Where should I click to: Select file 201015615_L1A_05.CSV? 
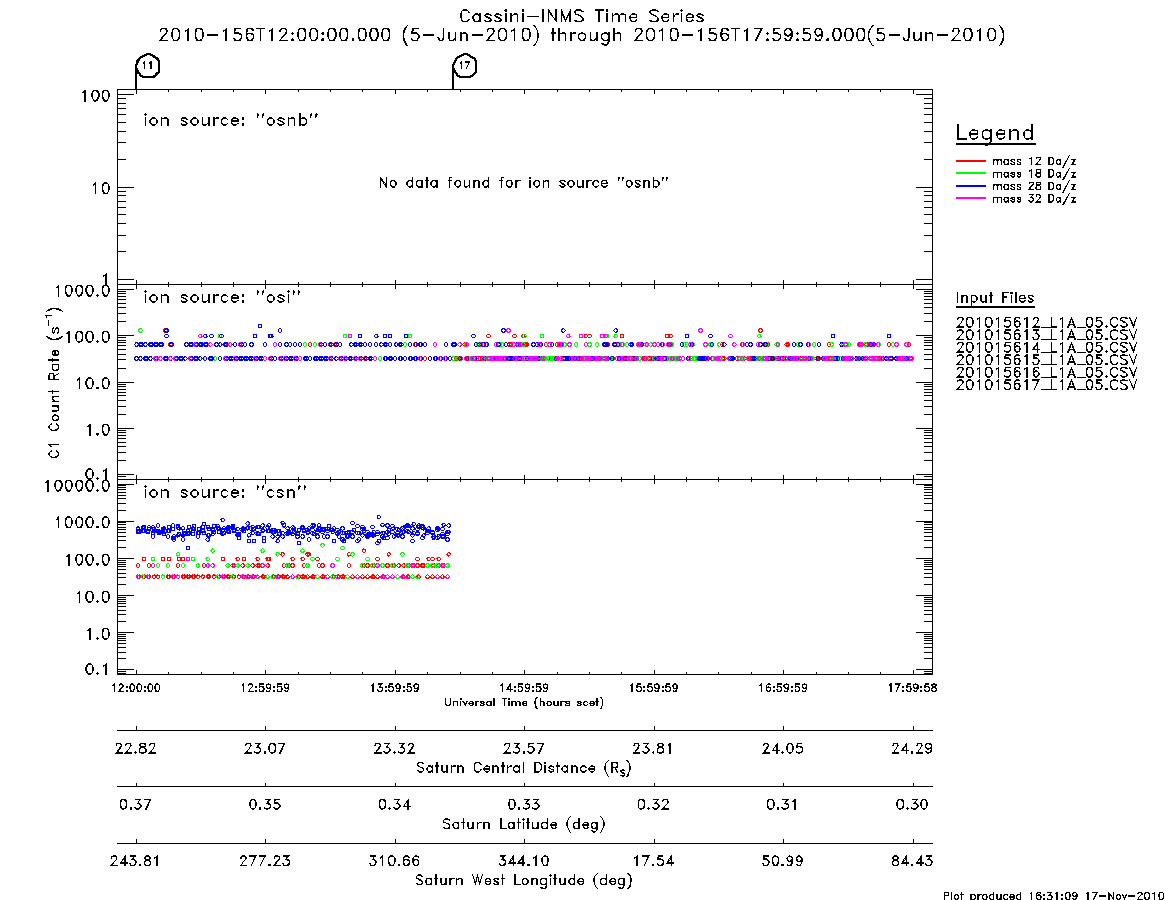[1046, 360]
